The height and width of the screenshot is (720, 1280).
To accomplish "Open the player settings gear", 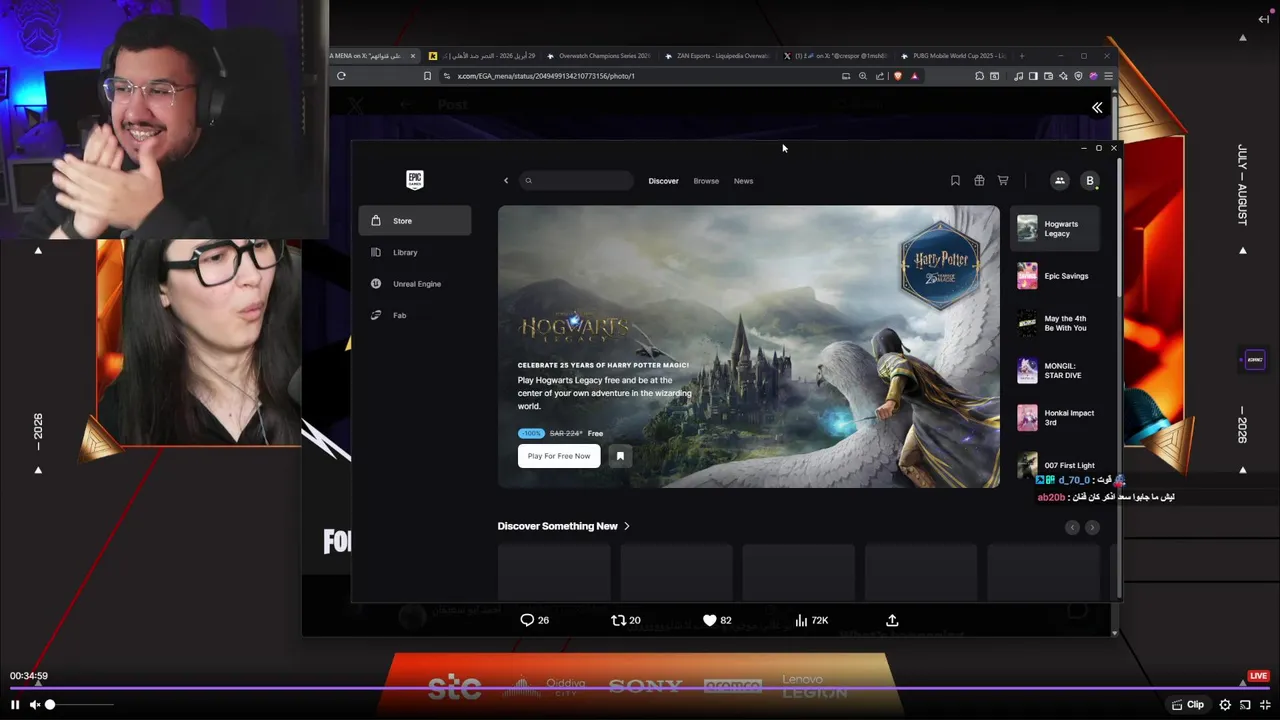I will (1225, 705).
